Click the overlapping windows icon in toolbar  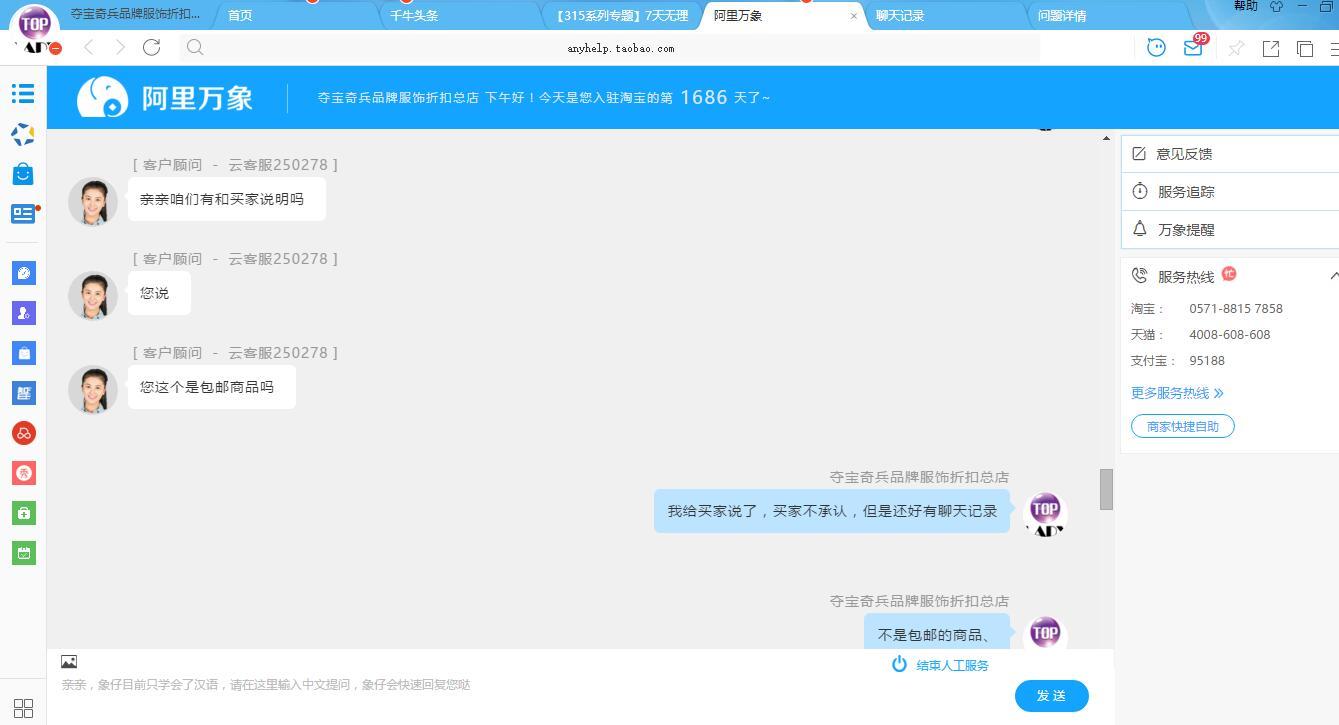pos(1305,48)
